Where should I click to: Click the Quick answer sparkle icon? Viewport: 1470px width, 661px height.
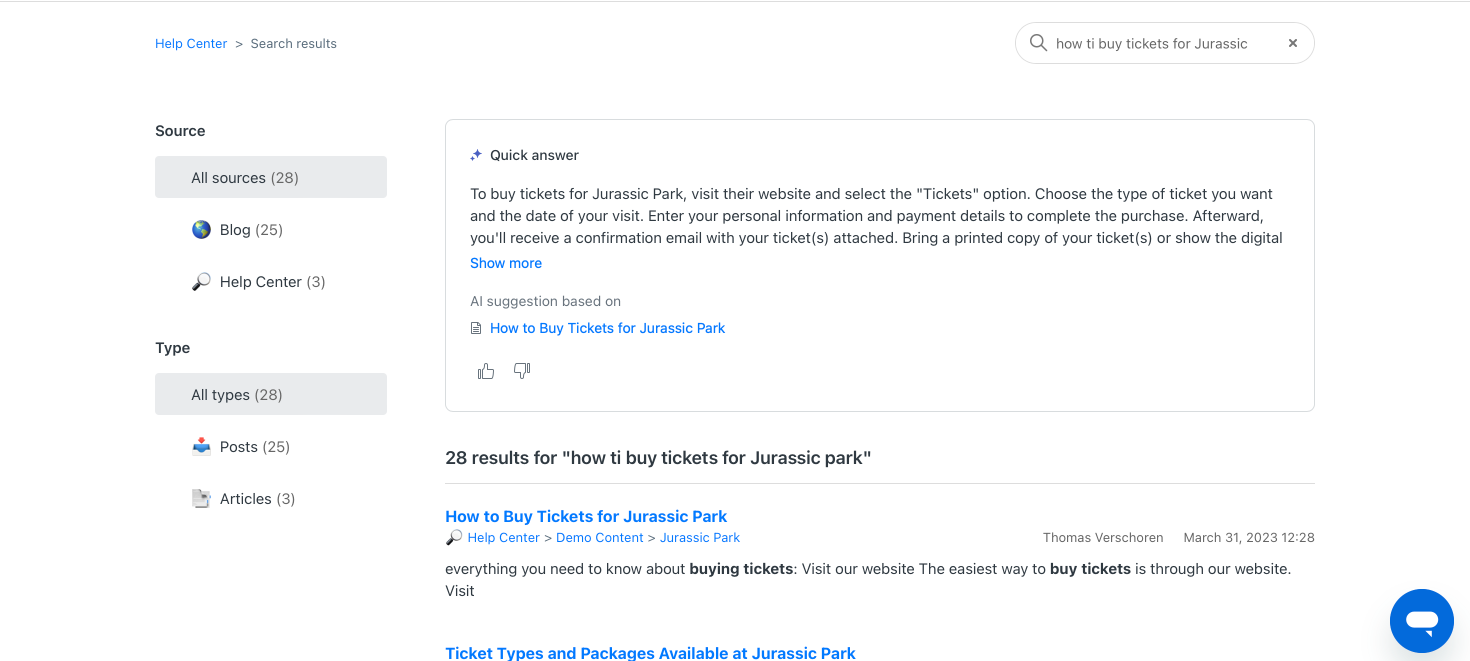pos(476,155)
